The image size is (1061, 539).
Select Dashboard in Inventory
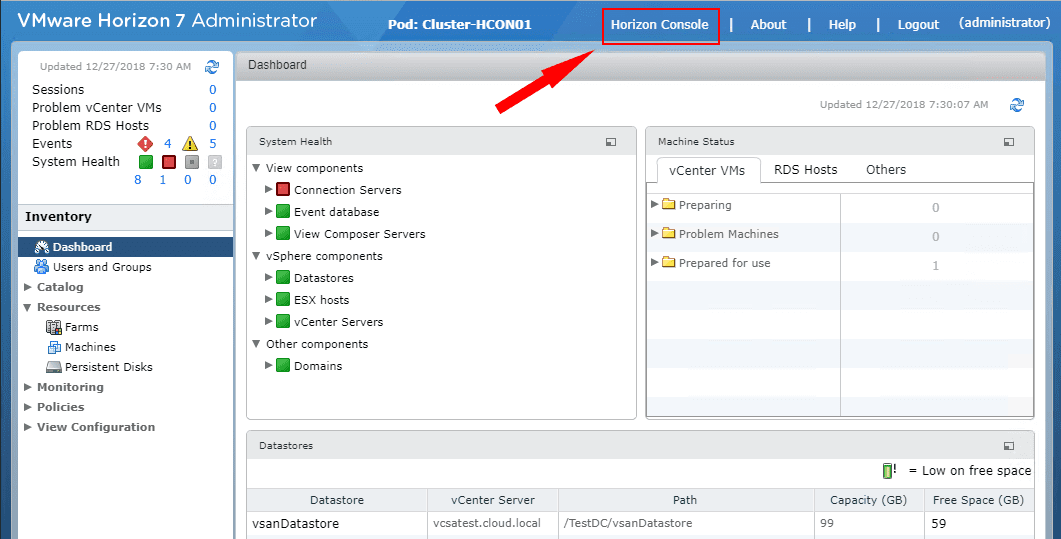[125, 247]
